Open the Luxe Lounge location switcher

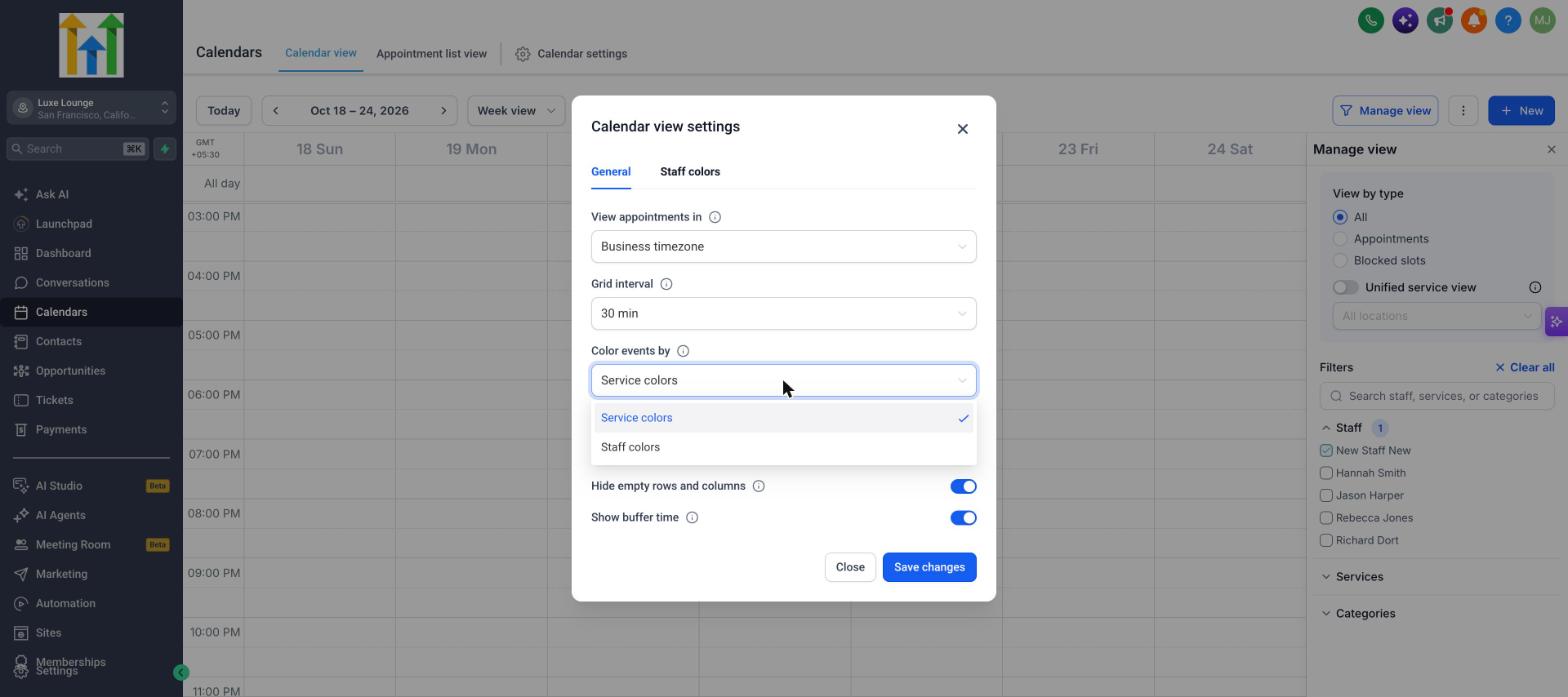tap(91, 108)
